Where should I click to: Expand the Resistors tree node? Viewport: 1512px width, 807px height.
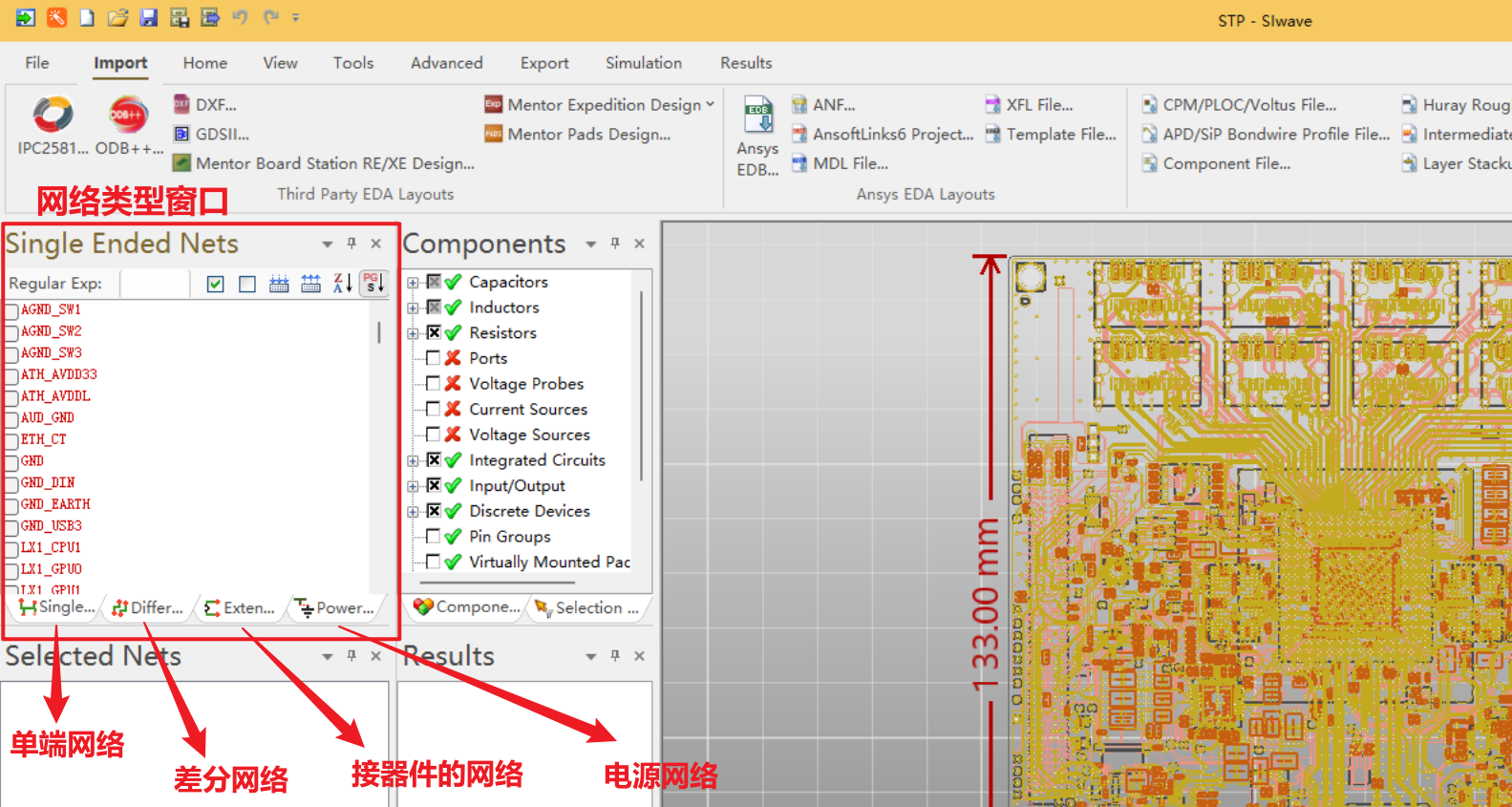[413, 333]
